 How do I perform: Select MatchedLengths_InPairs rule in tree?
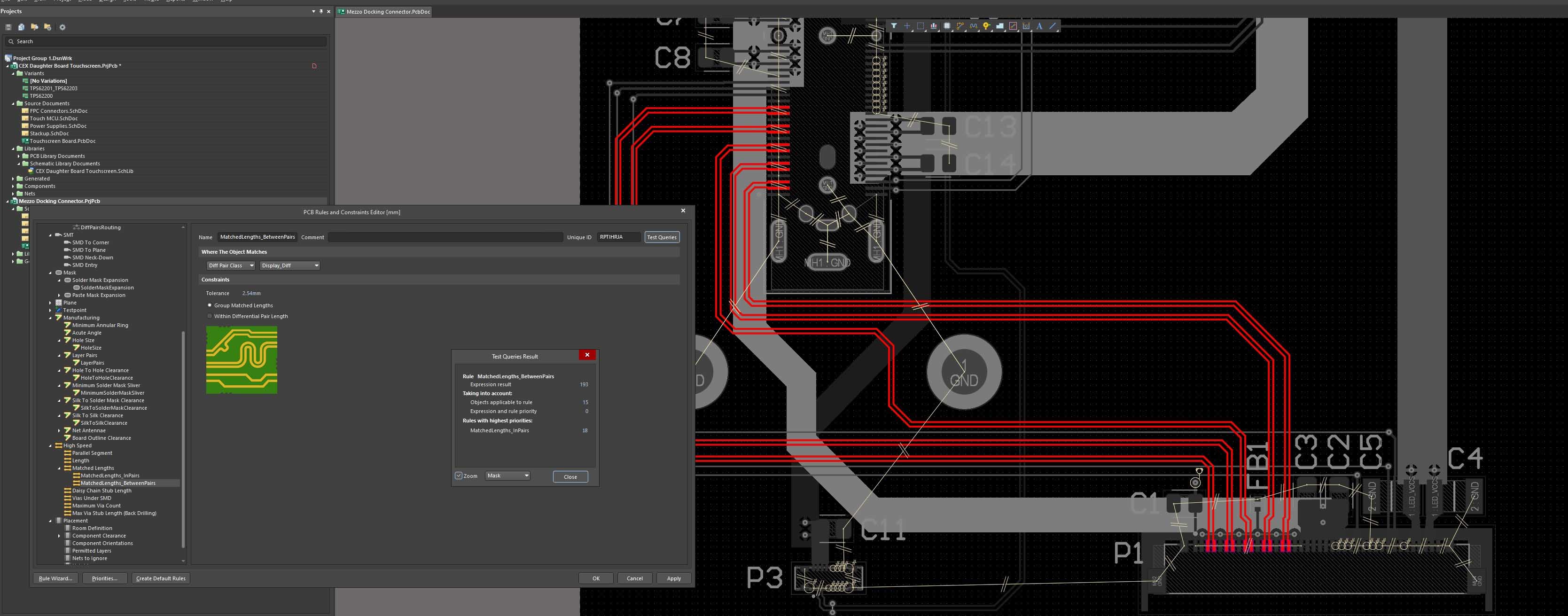pyautogui.click(x=109, y=476)
